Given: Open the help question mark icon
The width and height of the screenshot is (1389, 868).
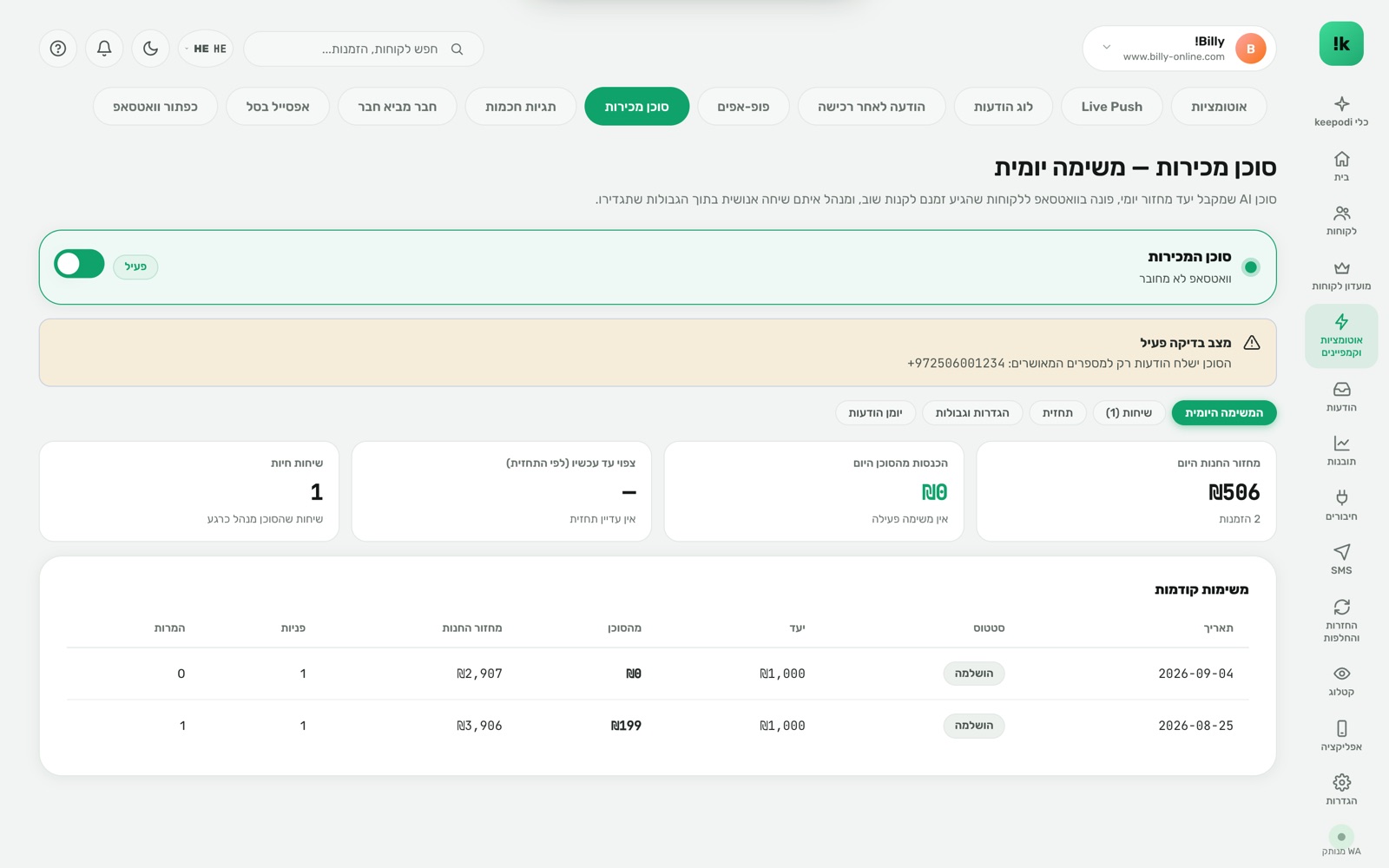Looking at the screenshot, I should (58, 49).
